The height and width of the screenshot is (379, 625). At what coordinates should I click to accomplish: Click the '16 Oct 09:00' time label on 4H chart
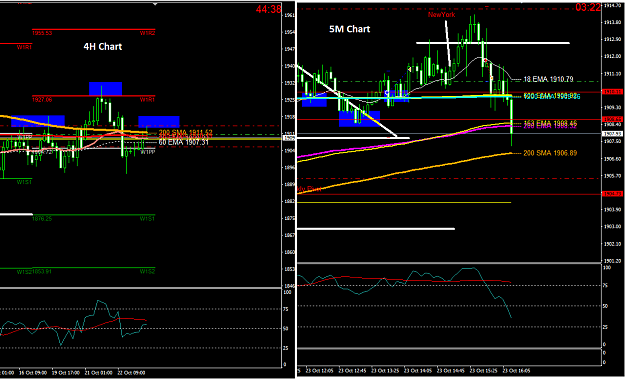point(33,373)
